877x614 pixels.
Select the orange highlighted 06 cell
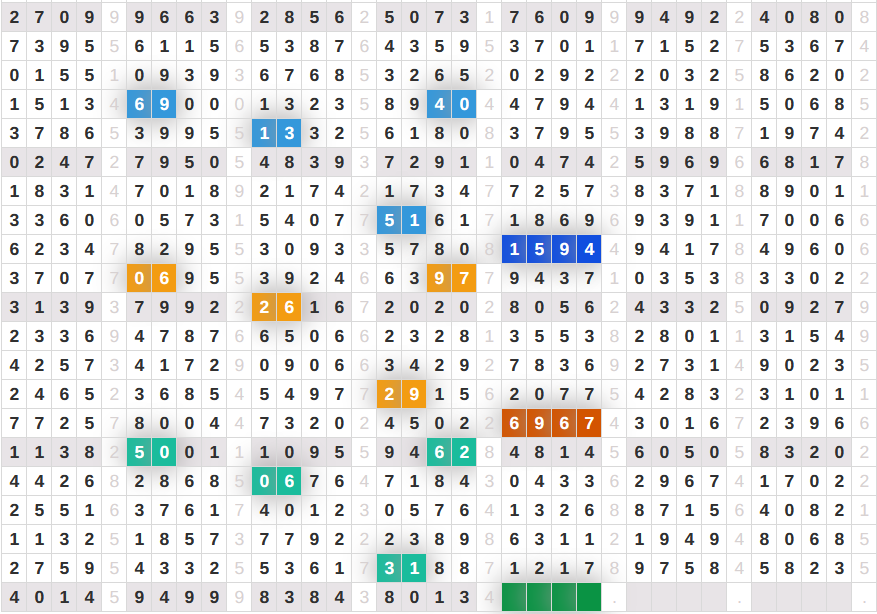pos(151,278)
